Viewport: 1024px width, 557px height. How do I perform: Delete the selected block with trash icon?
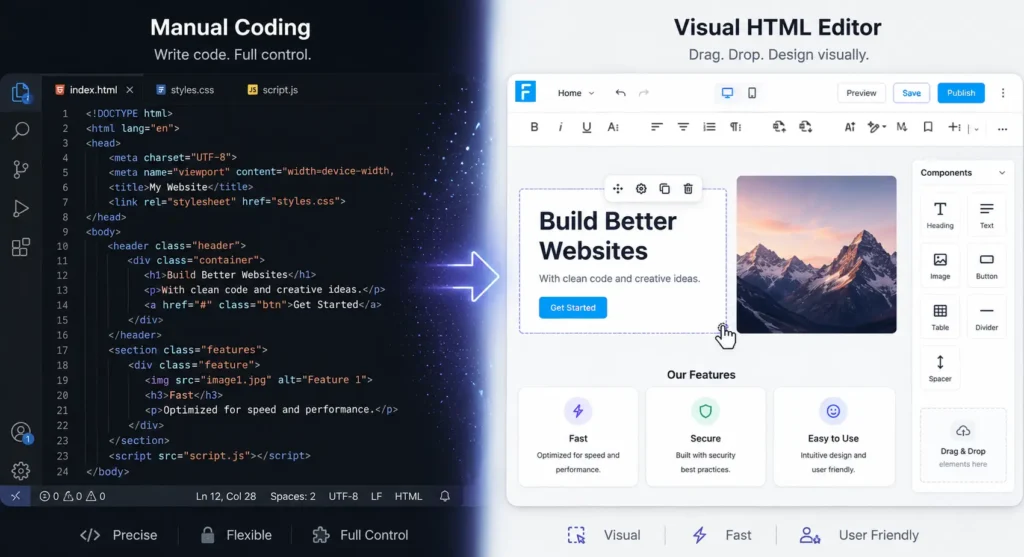[688, 189]
